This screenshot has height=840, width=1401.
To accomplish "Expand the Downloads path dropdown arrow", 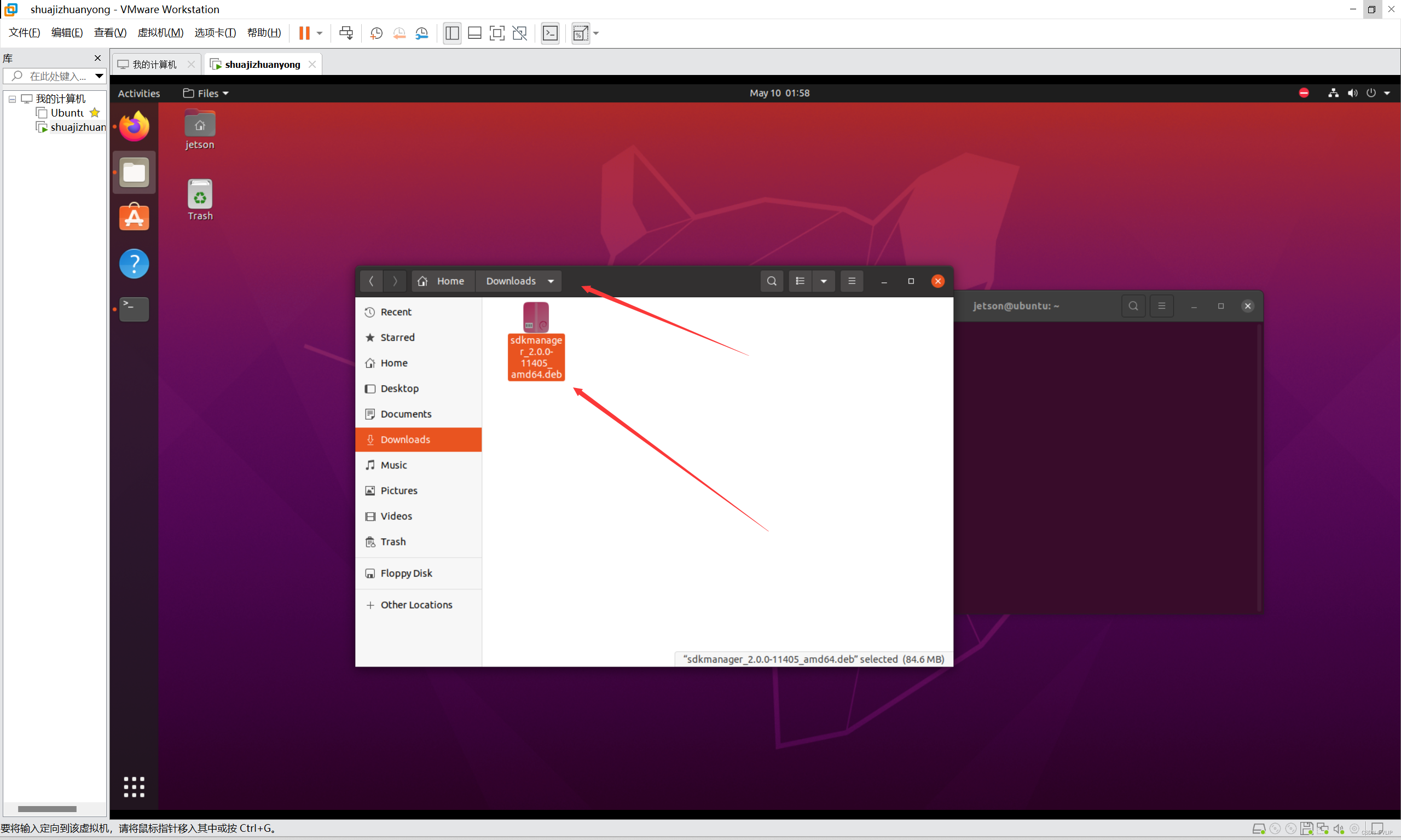I will click(x=551, y=281).
